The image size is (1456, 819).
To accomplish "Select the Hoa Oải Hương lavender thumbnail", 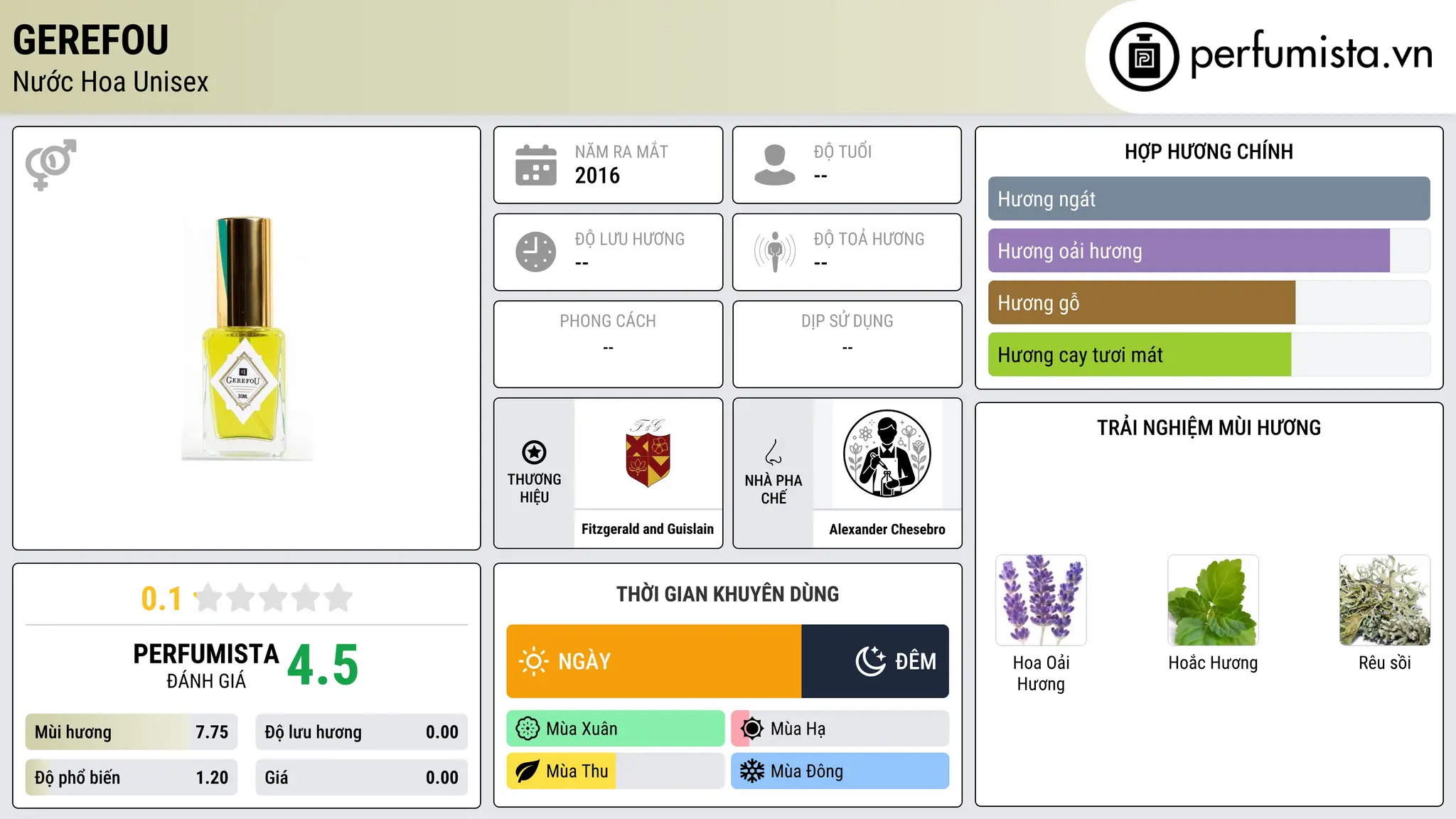I will point(1041,600).
